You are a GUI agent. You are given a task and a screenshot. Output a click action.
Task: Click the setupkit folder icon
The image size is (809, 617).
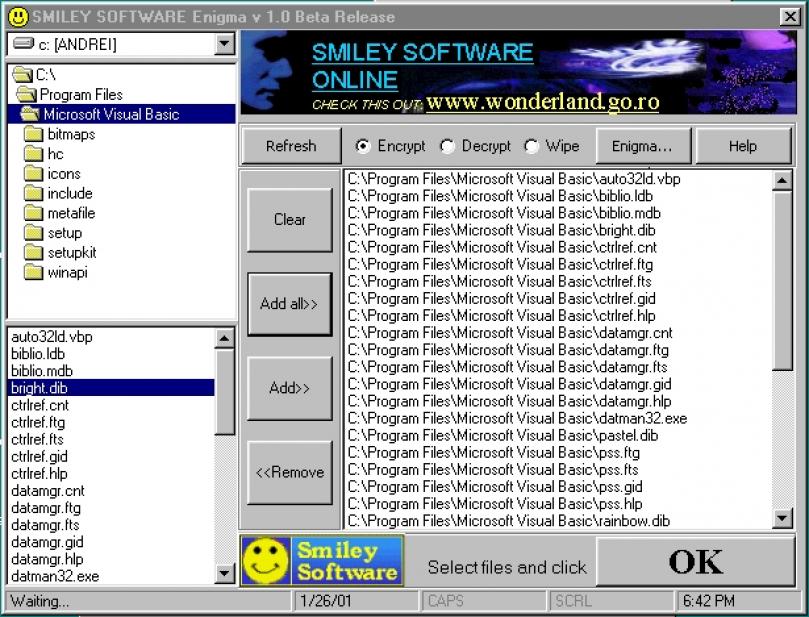(34, 252)
